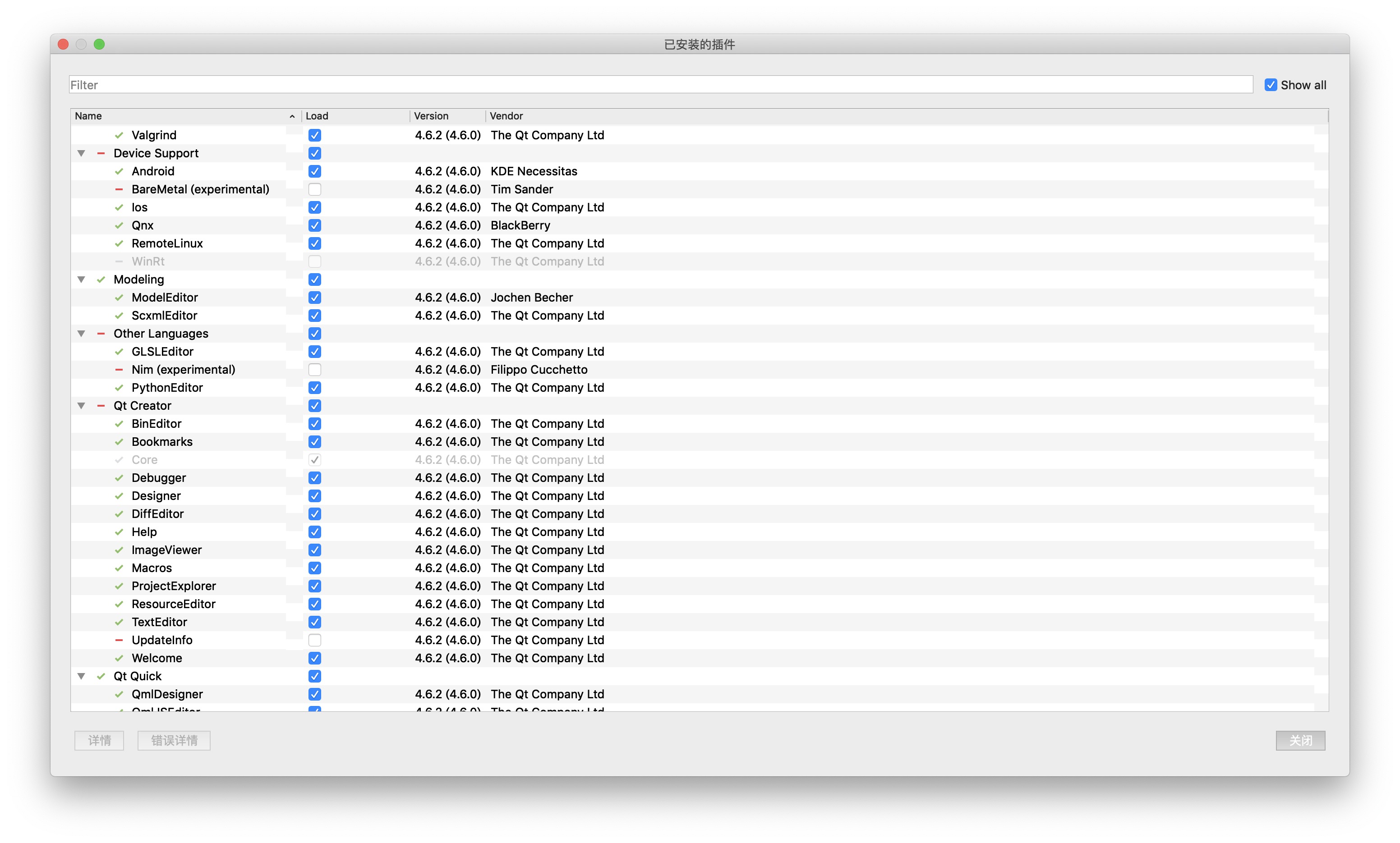
Task: Click the red dash icon beside Other Languages
Action: tap(101, 334)
